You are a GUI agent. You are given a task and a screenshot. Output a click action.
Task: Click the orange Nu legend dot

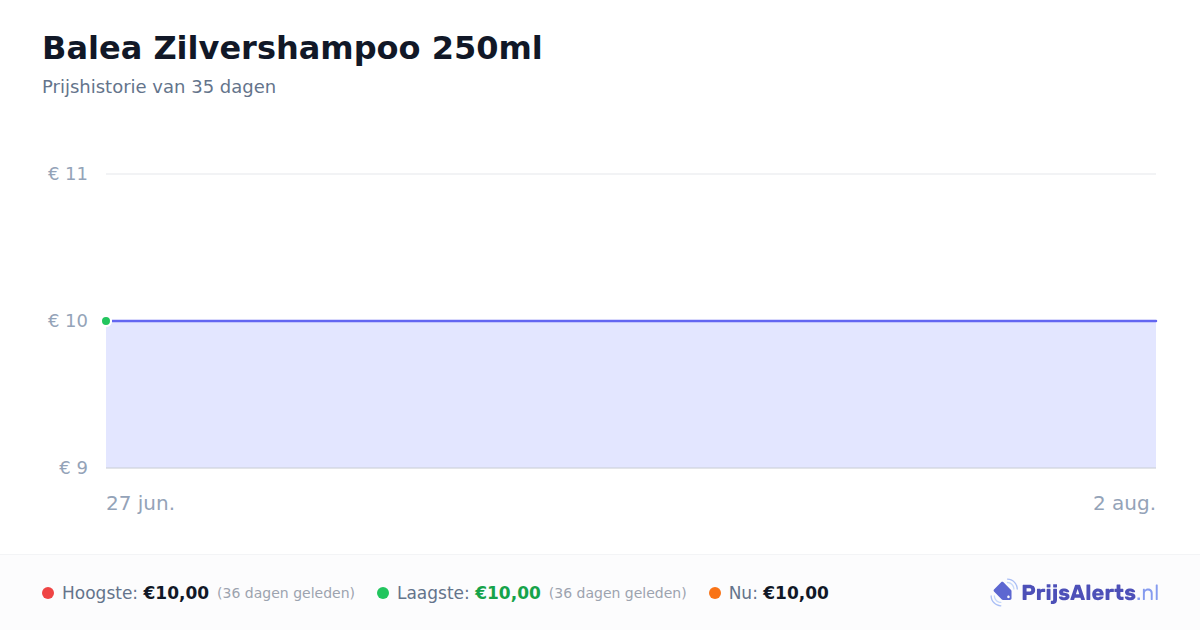tap(715, 593)
